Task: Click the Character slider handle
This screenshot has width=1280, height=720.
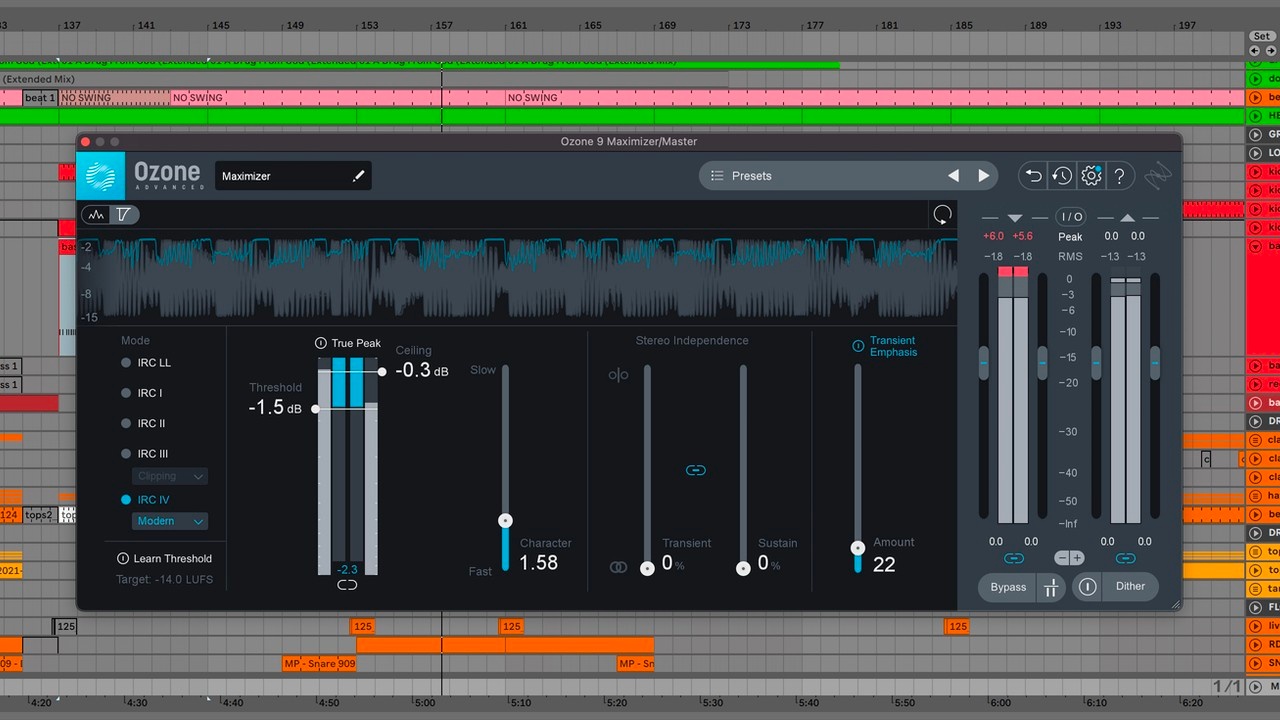Action: coord(506,521)
